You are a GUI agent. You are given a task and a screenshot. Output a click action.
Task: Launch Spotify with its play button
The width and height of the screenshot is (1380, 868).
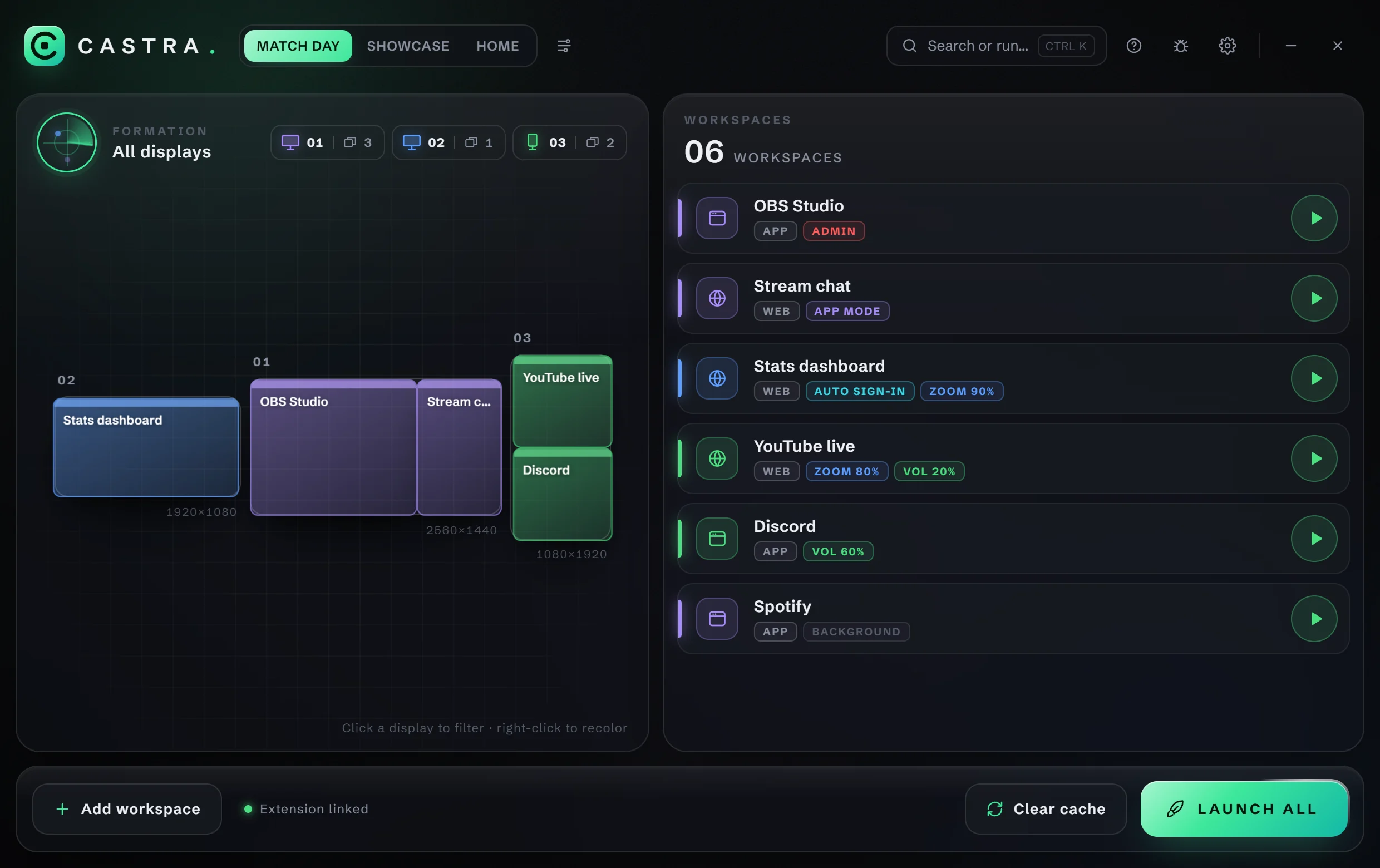click(1314, 619)
